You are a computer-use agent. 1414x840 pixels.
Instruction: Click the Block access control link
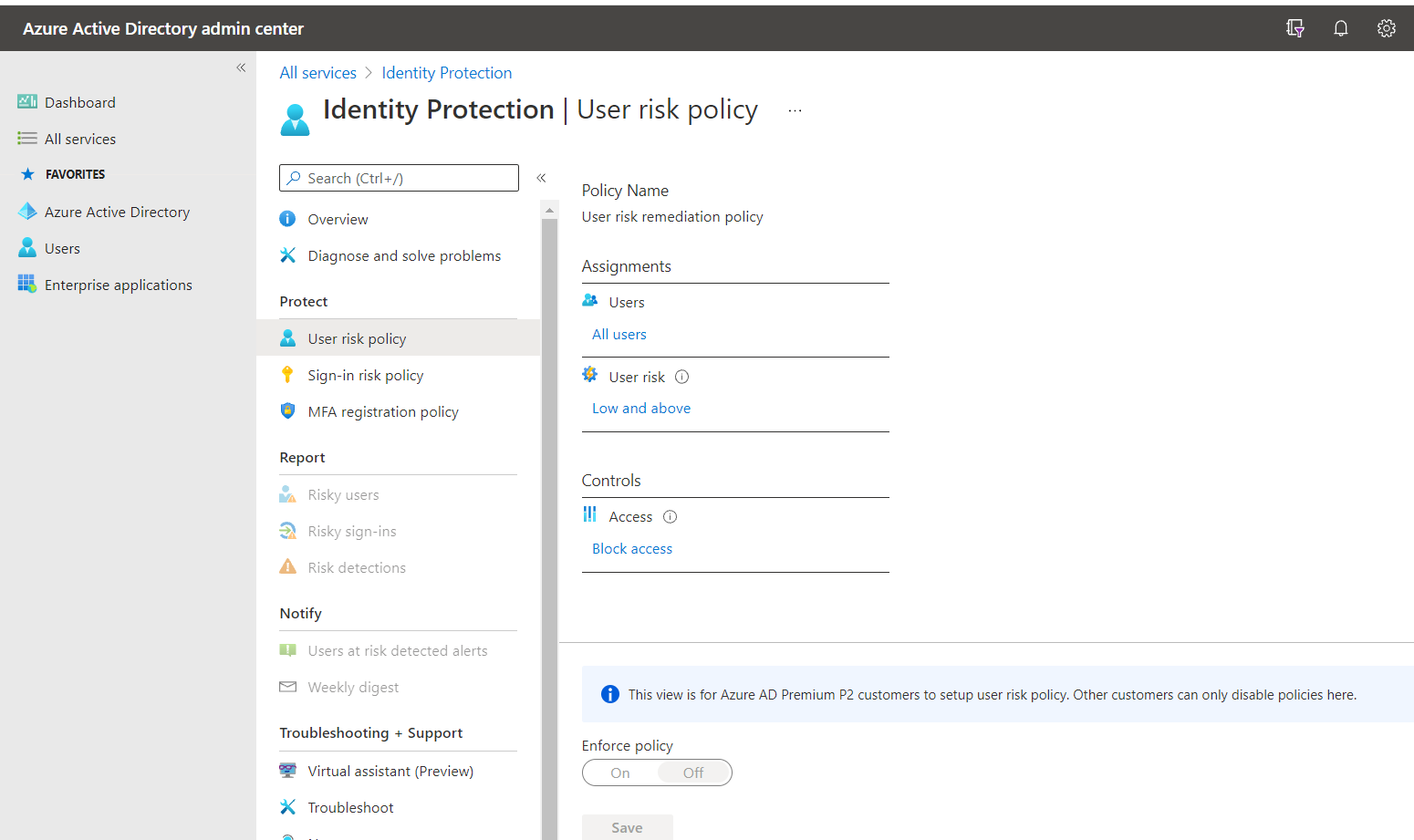click(x=631, y=549)
